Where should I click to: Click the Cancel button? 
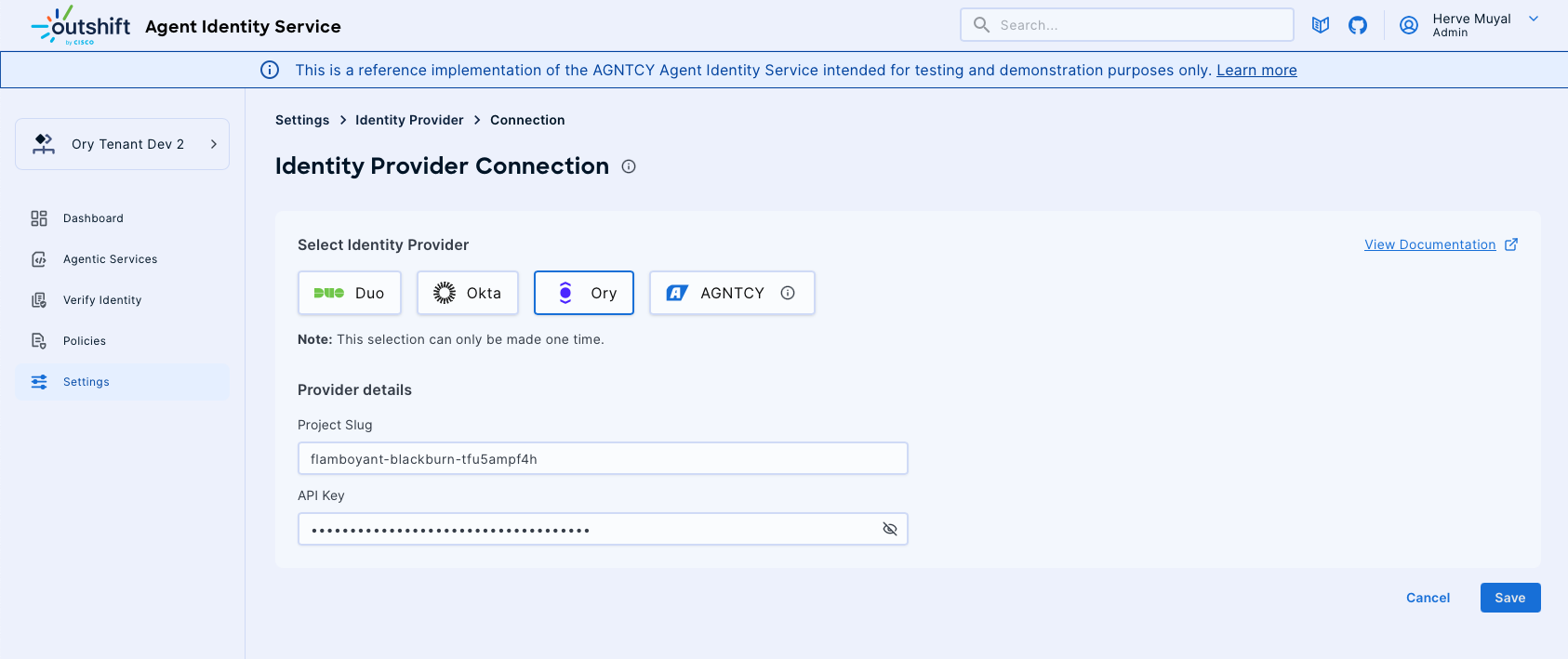point(1428,598)
